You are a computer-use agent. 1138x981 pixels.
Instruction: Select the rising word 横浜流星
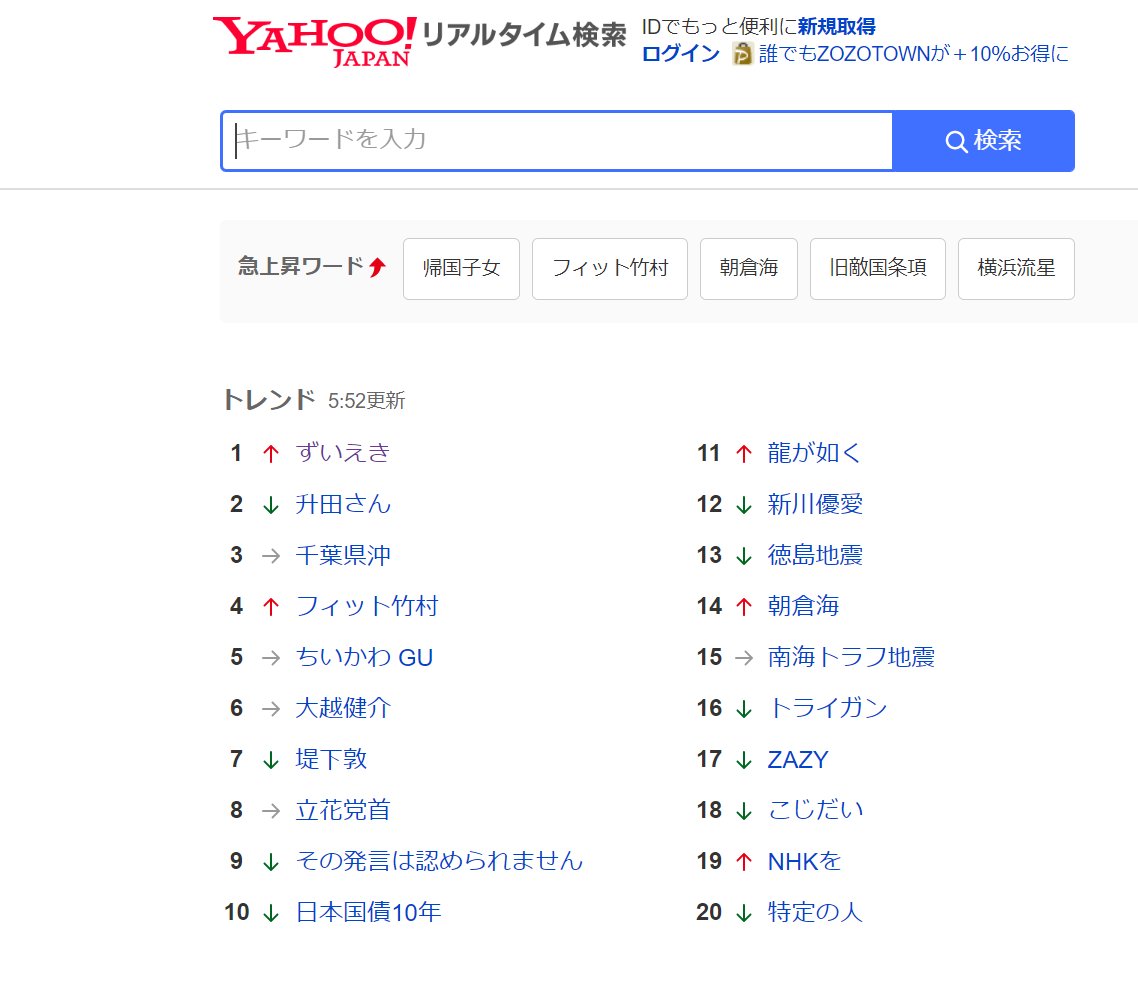[1016, 268]
